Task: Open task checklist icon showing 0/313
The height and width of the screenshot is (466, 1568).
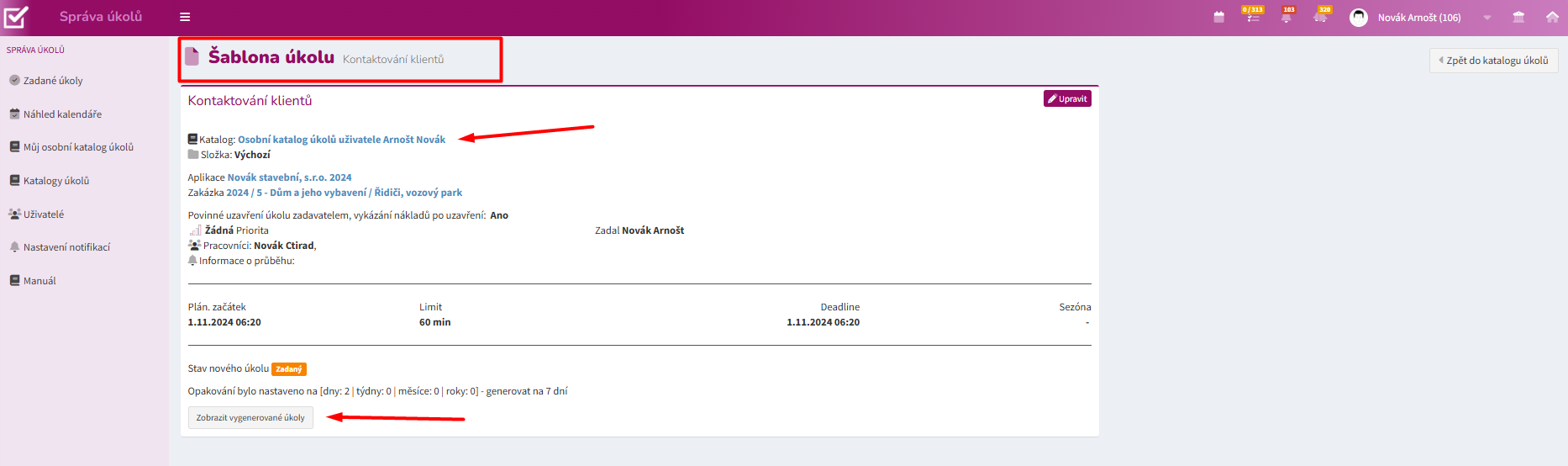Action: (x=1253, y=15)
